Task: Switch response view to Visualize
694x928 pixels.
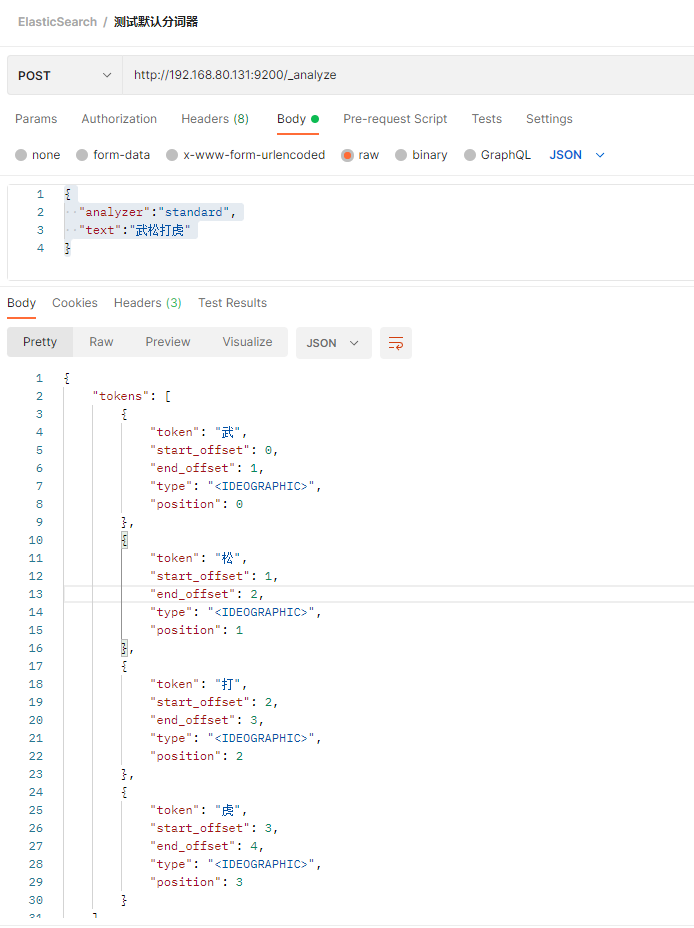Action: 247,342
